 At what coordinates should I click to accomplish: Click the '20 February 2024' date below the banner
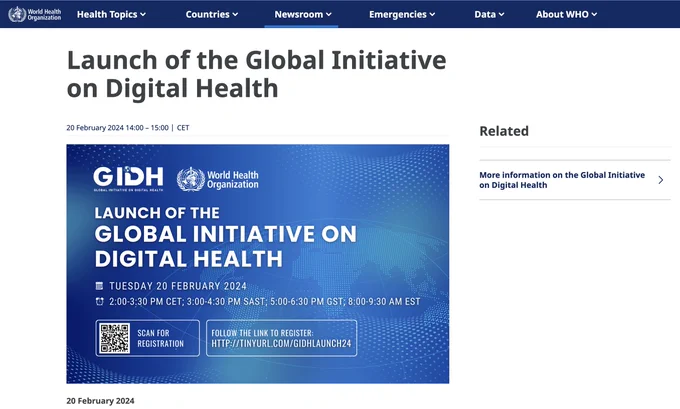(x=100, y=401)
